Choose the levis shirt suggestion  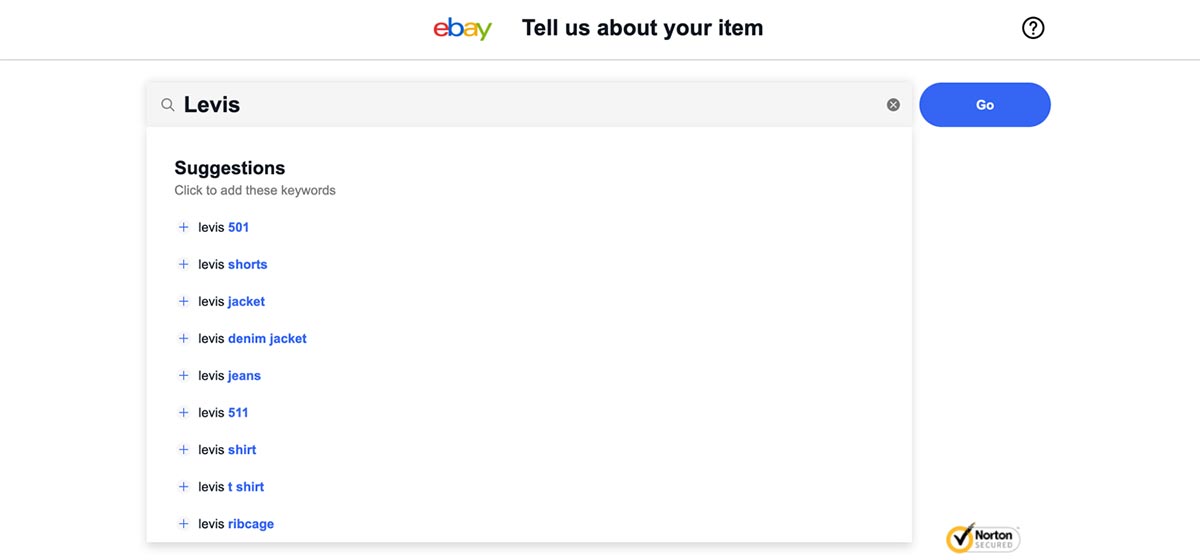tap(227, 449)
